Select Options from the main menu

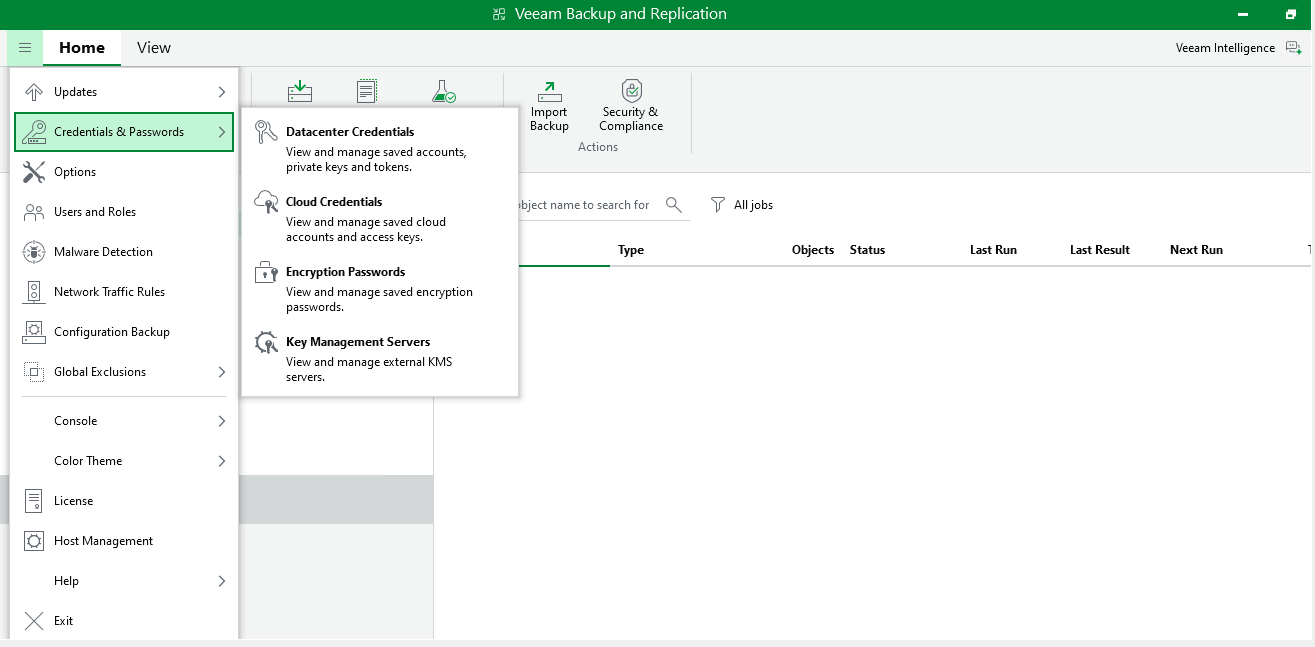tap(124, 172)
